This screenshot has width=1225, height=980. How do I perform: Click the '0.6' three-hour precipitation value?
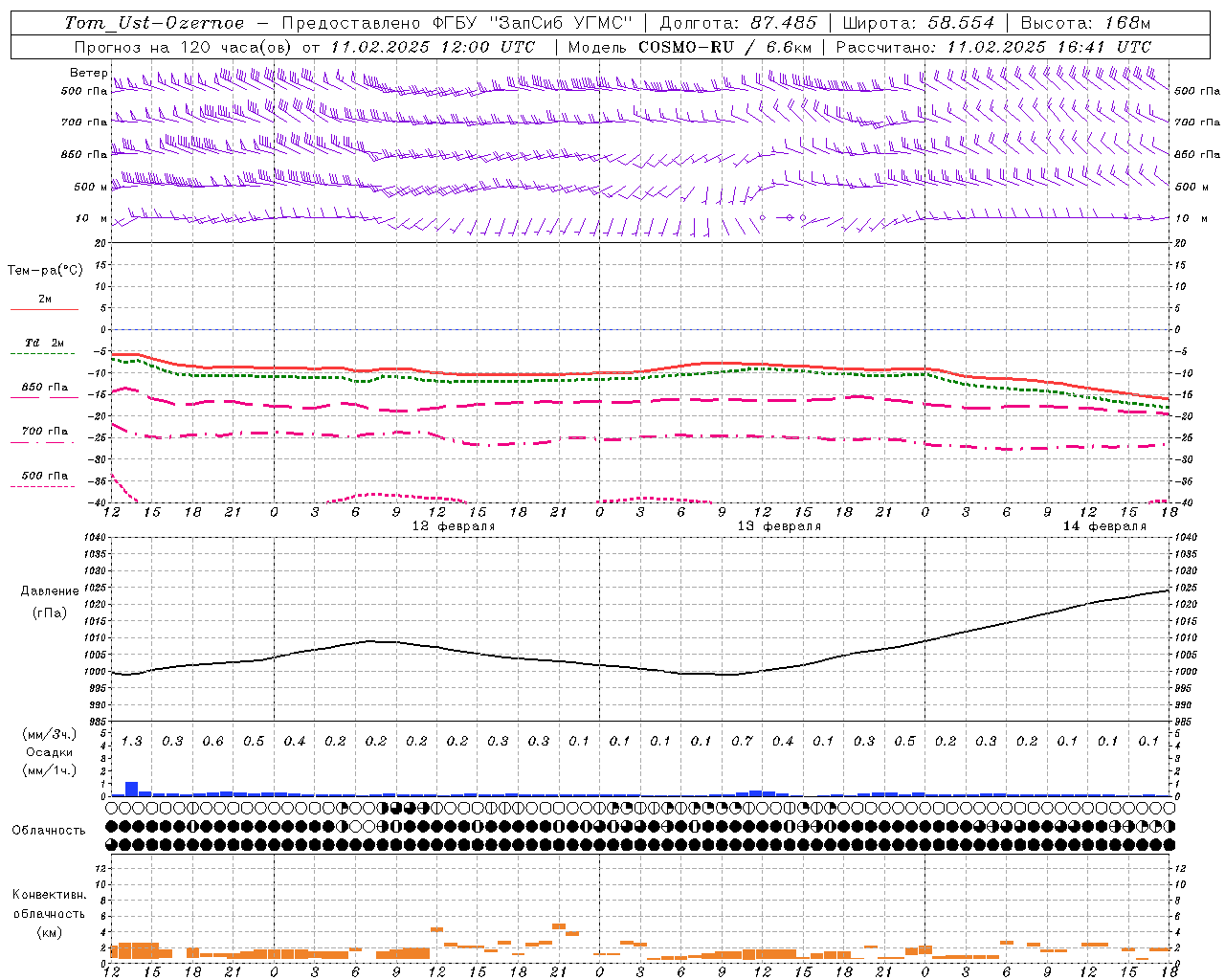click(212, 741)
